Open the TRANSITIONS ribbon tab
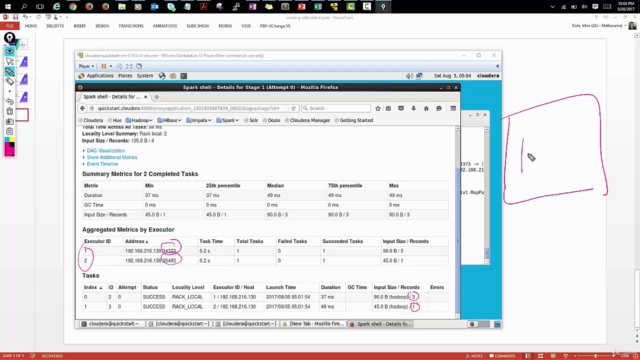Image resolution: width=640 pixels, height=360 pixels. click(131, 26)
